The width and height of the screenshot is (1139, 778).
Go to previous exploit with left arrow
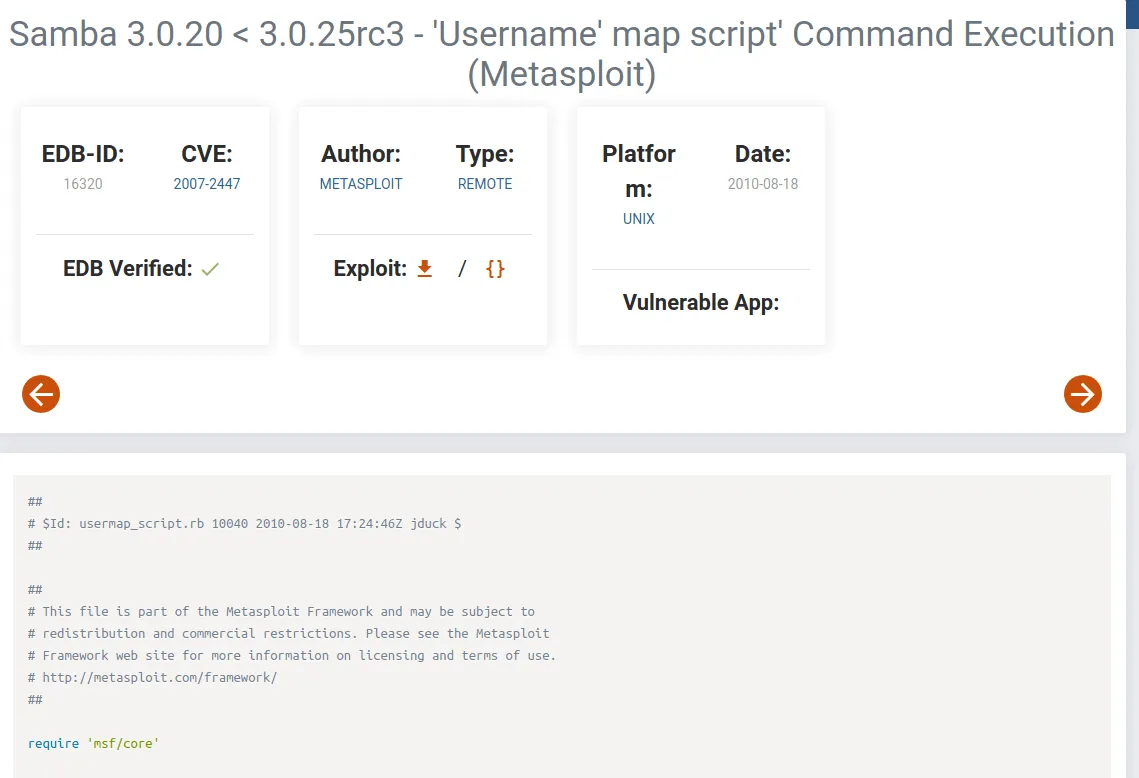41,394
